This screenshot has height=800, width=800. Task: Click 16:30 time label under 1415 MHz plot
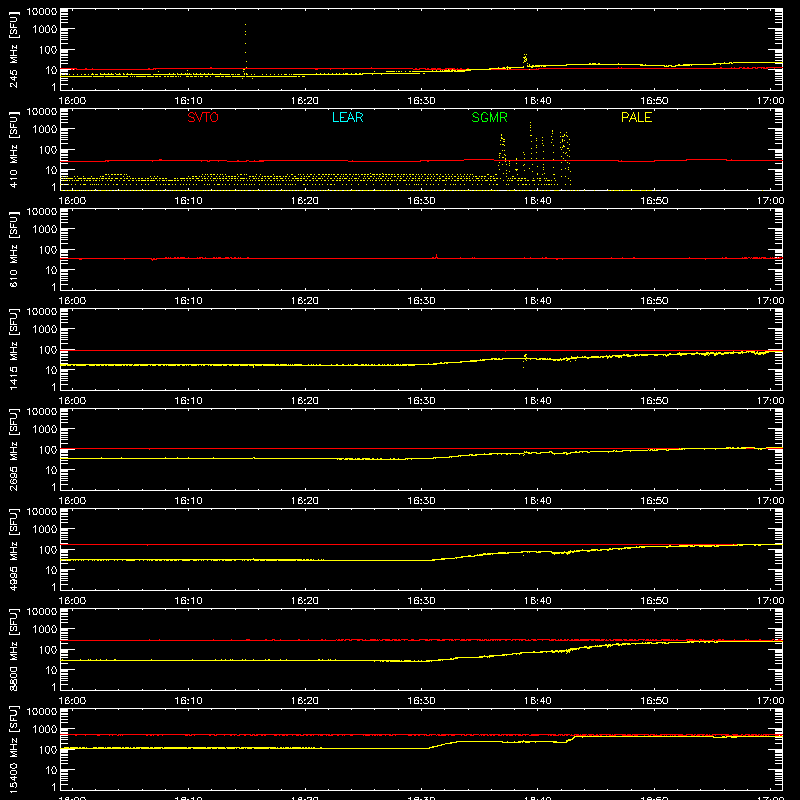point(421,401)
